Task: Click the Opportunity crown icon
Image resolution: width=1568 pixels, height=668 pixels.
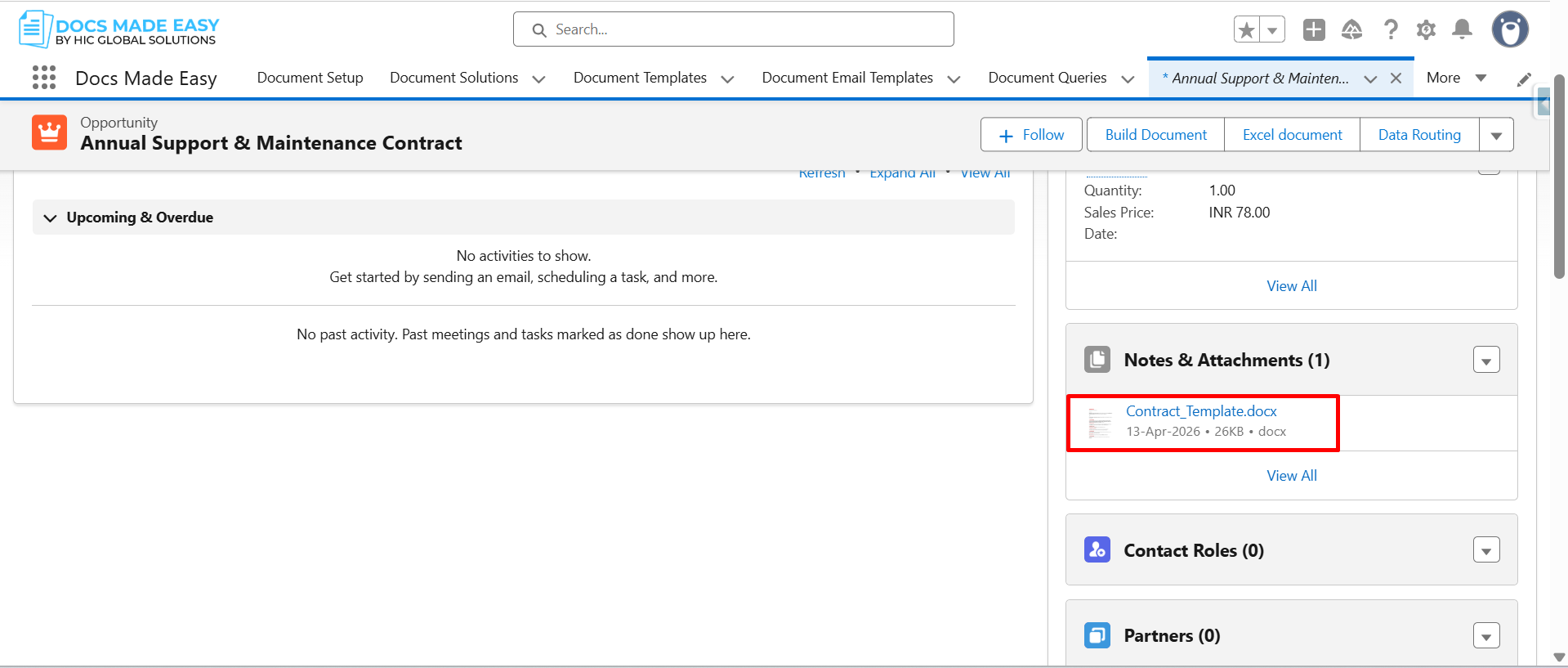Action: click(x=50, y=132)
